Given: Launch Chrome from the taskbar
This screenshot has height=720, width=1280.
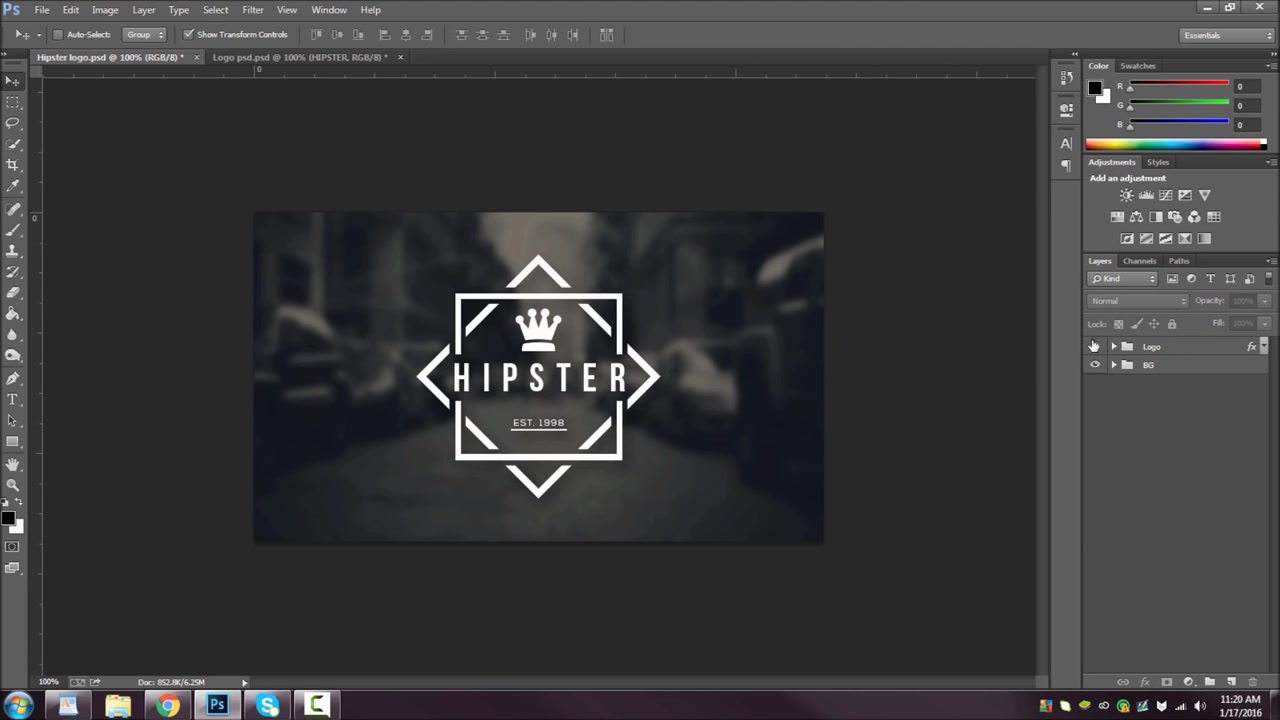Looking at the screenshot, I should coord(167,705).
